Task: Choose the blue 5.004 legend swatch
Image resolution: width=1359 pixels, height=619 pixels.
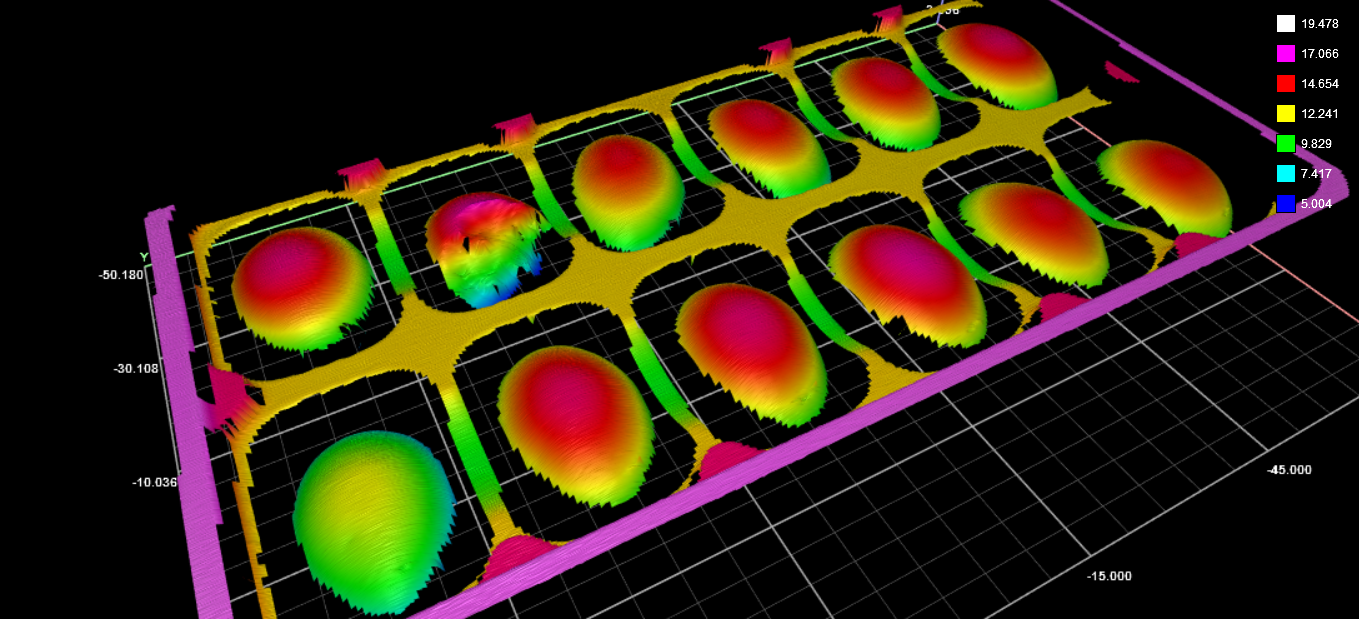Action: pyautogui.click(x=1286, y=204)
